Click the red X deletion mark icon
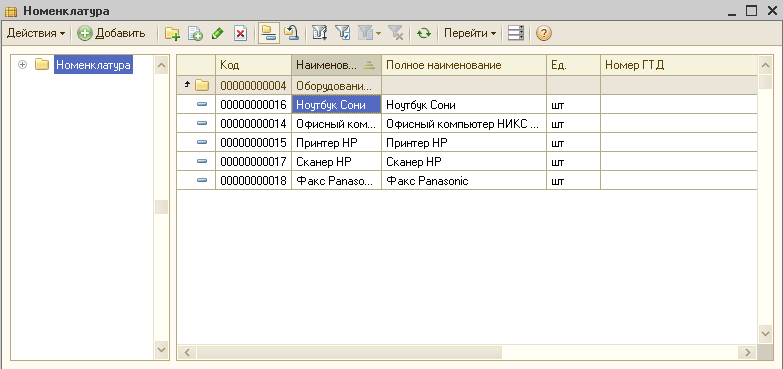This screenshot has height=369, width=783. click(x=241, y=33)
